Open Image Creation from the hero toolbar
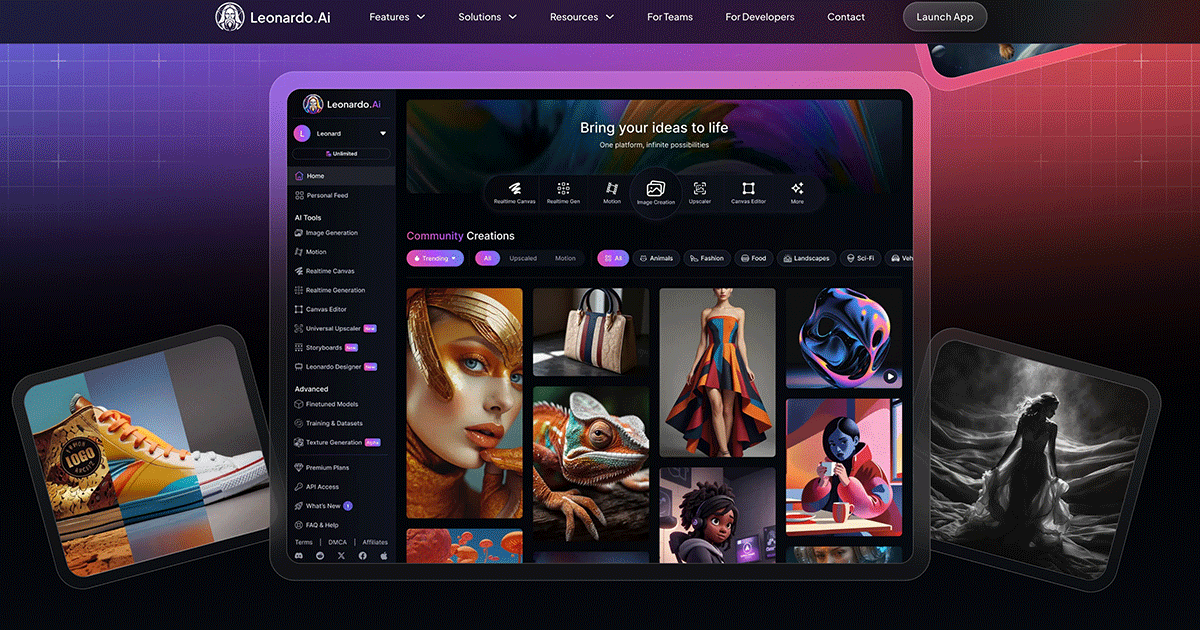This screenshot has width=1200, height=630. pyautogui.click(x=656, y=192)
